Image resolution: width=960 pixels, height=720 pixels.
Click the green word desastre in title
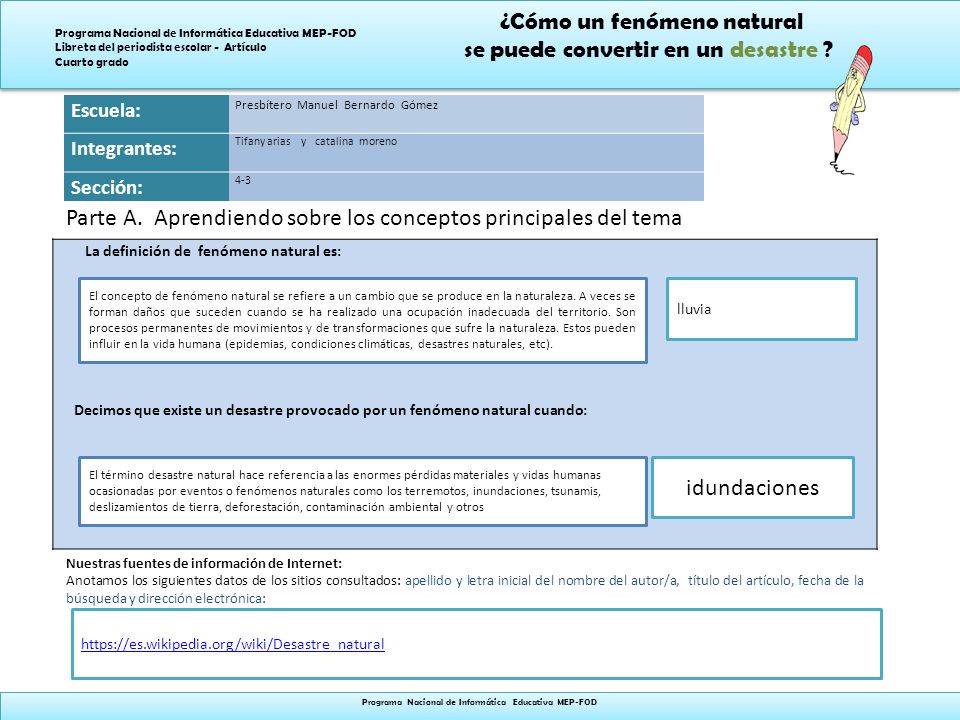(774, 50)
